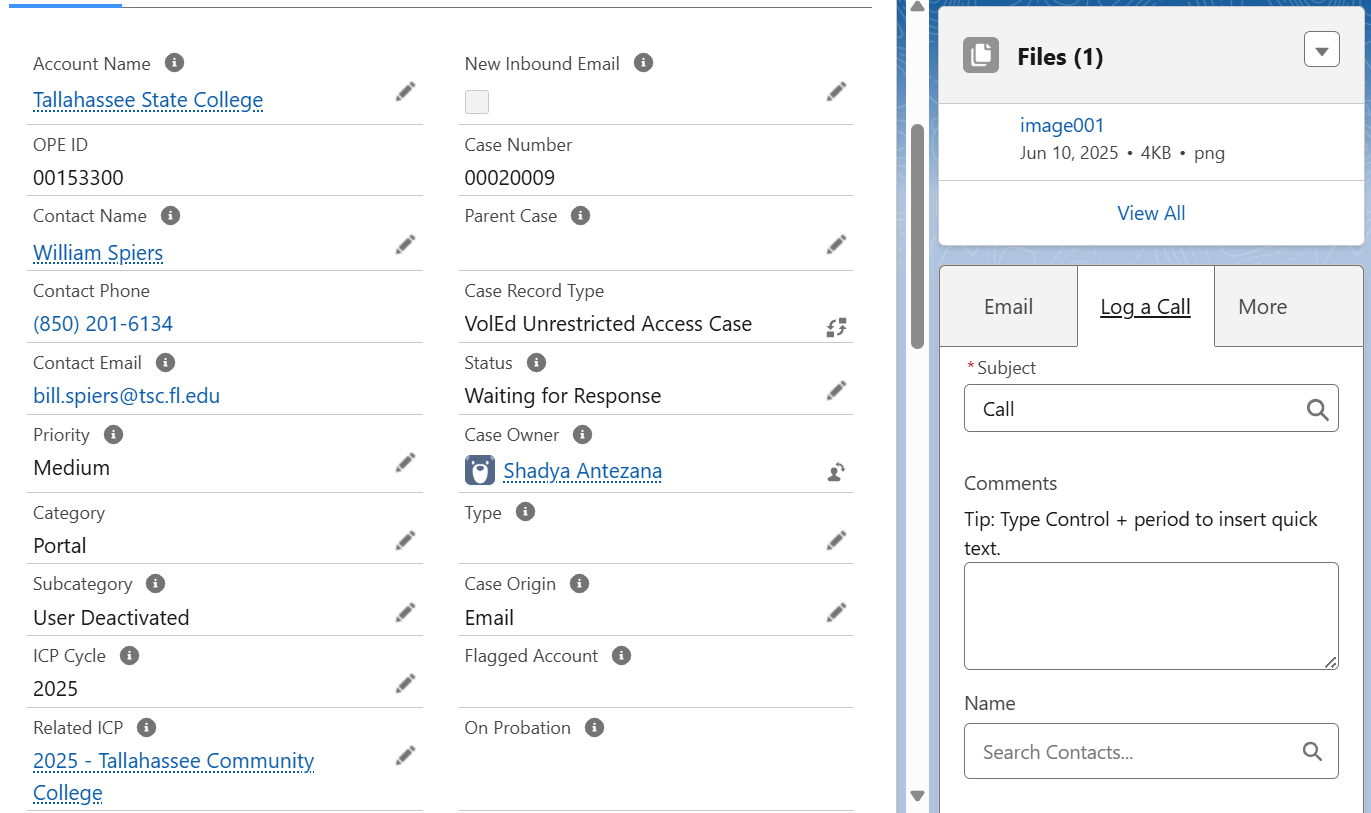Select the Log a Call tab
The width and height of the screenshot is (1371, 813).
1145,307
